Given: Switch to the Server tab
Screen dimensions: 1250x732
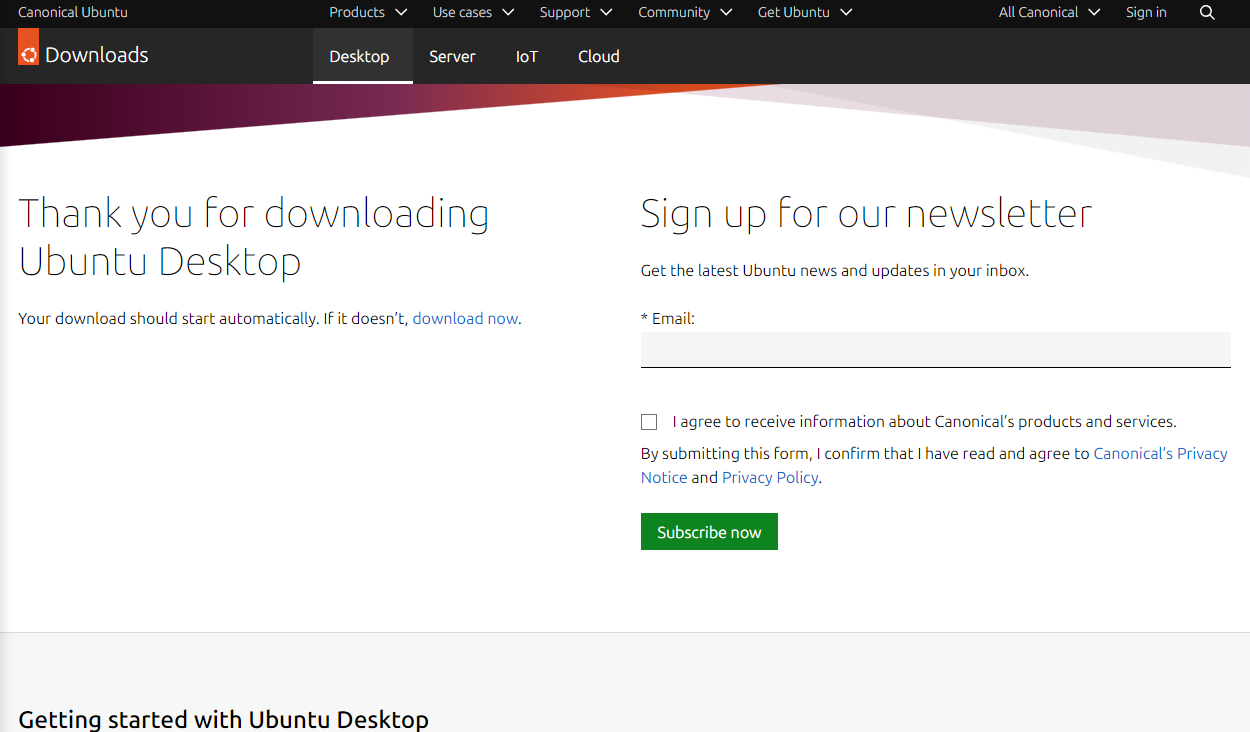Looking at the screenshot, I should click(x=452, y=56).
